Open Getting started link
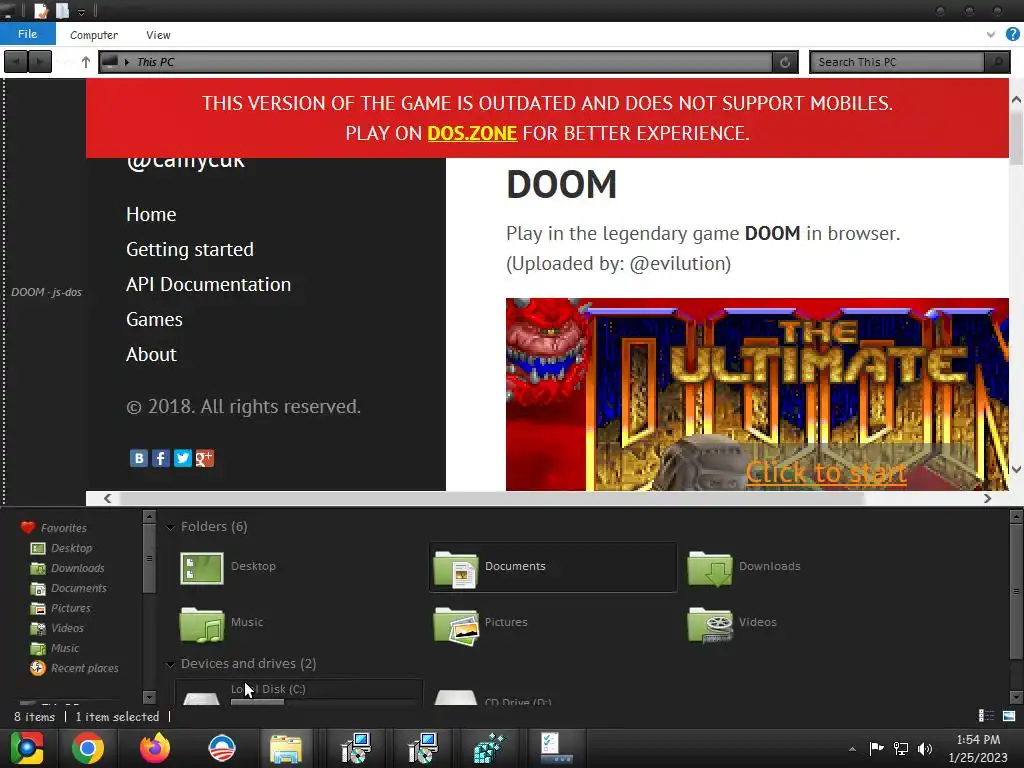The width and height of the screenshot is (1024, 768). (x=189, y=249)
